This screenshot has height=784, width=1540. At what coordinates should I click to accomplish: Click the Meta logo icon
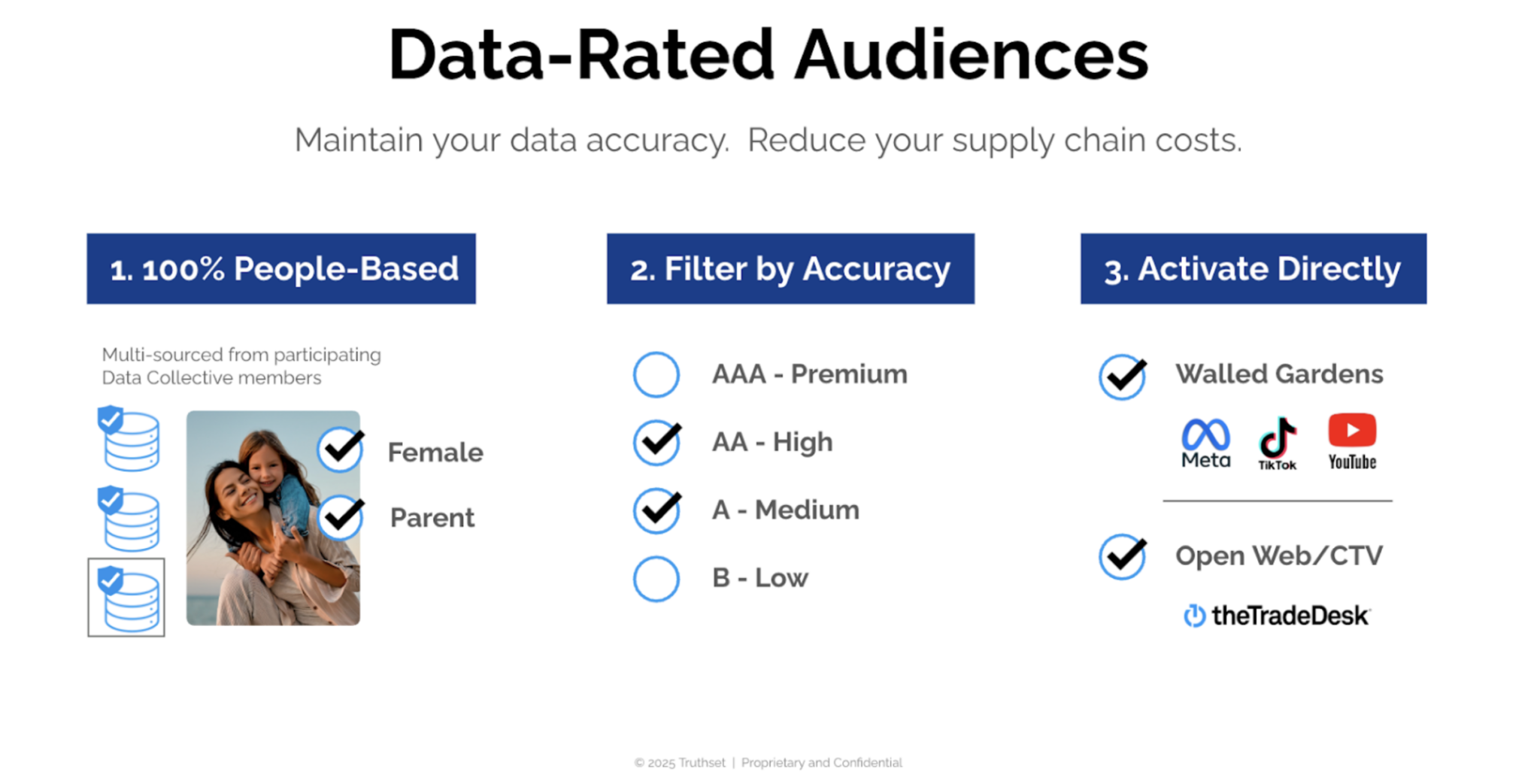pos(1205,443)
